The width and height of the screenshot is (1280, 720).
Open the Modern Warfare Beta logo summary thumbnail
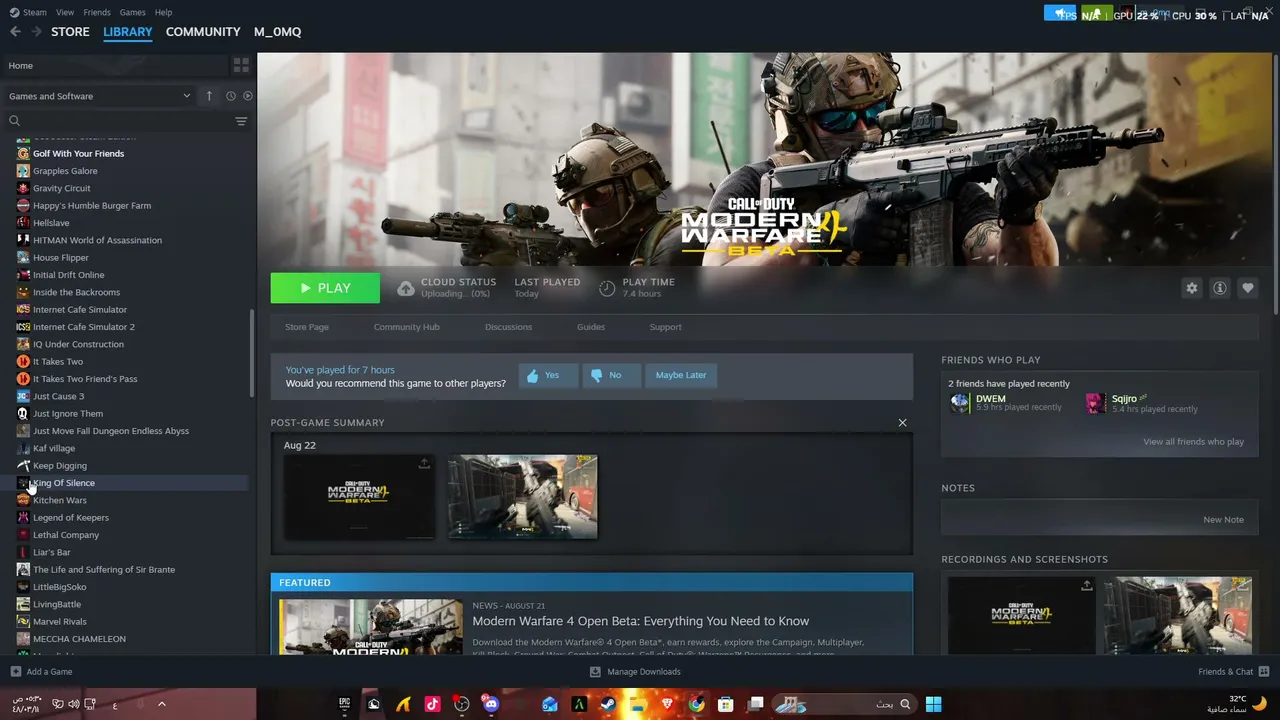pos(359,497)
